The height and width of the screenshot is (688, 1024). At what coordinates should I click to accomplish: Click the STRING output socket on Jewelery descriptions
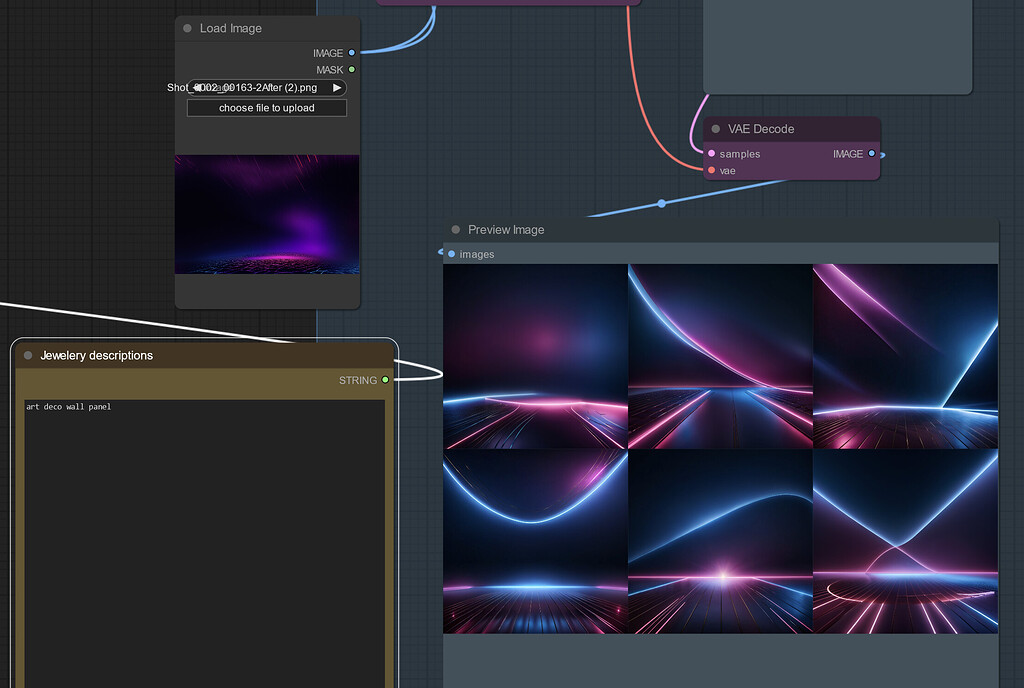[x=386, y=380]
